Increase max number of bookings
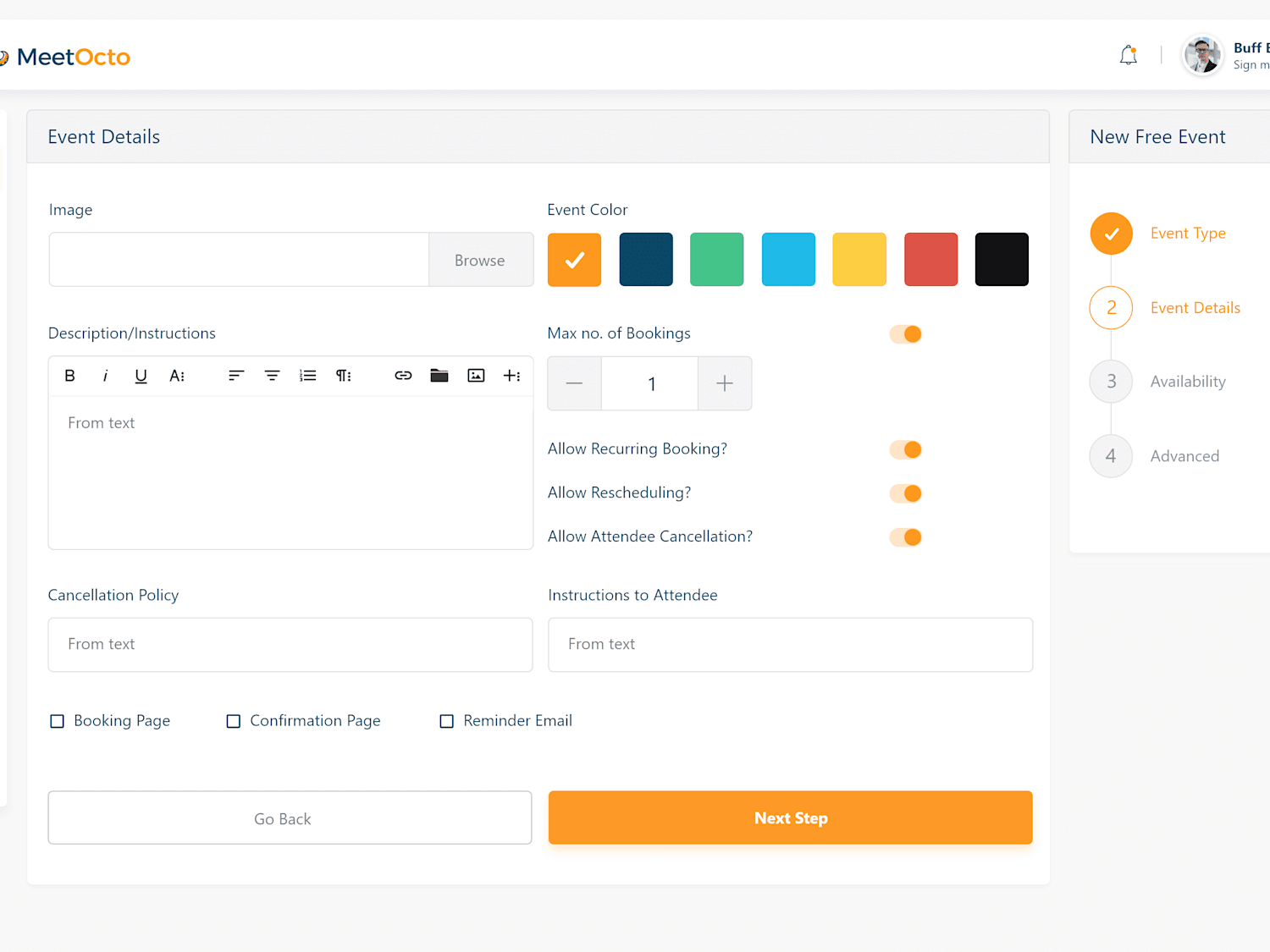1270x952 pixels. (x=725, y=383)
